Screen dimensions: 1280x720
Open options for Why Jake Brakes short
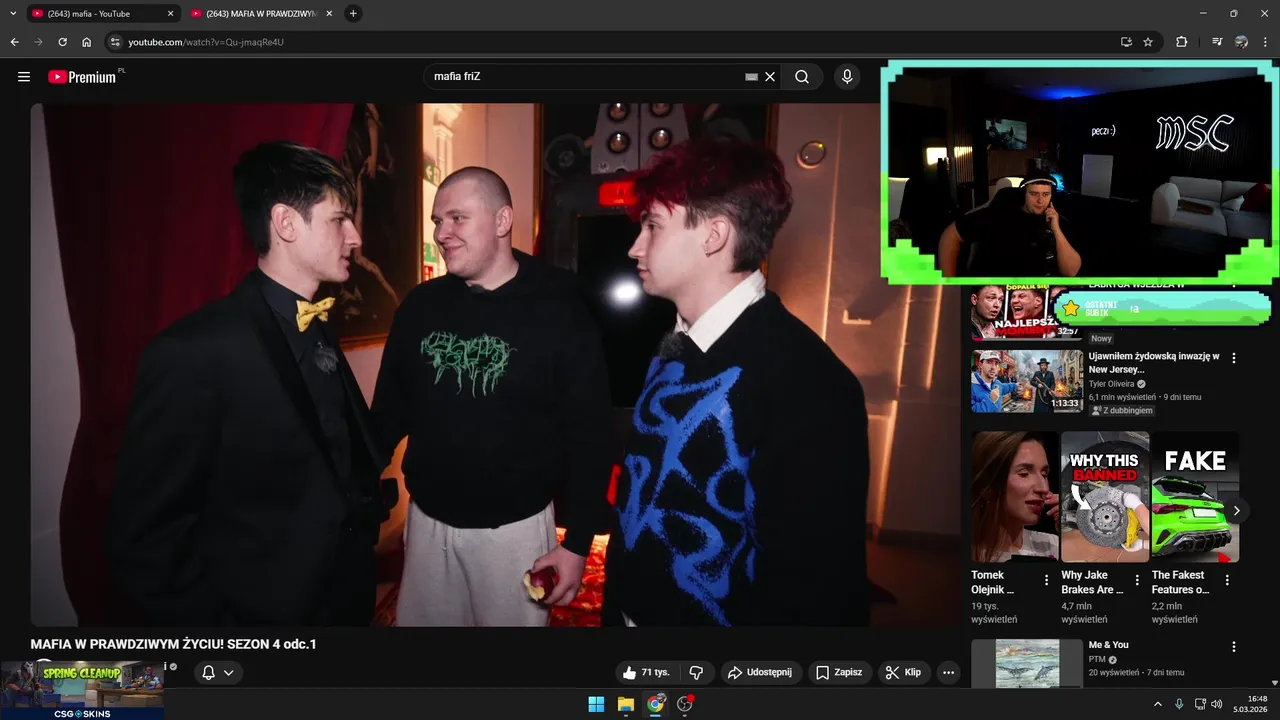[1137, 580]
